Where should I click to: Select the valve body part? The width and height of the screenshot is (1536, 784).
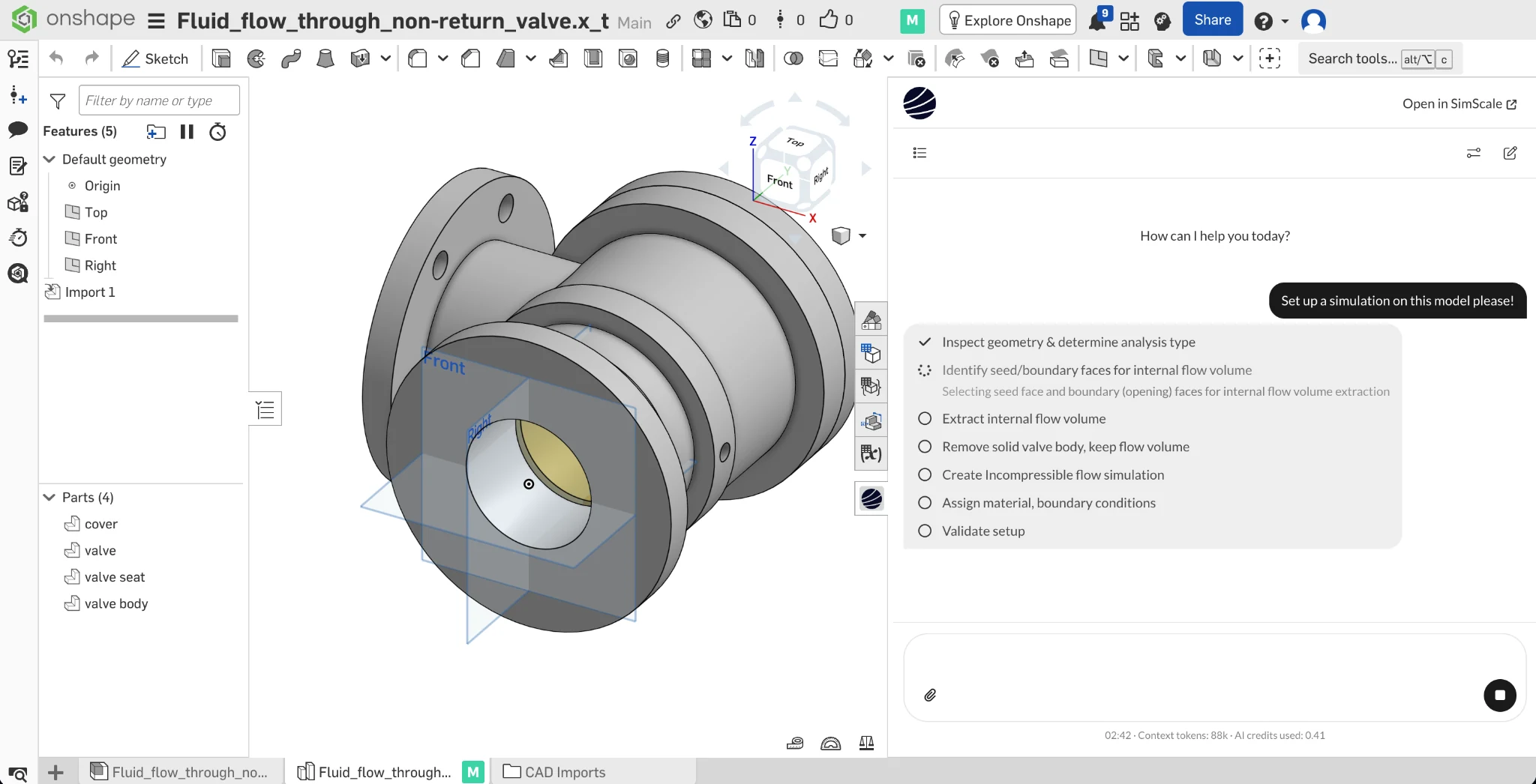tap(115, 603)
